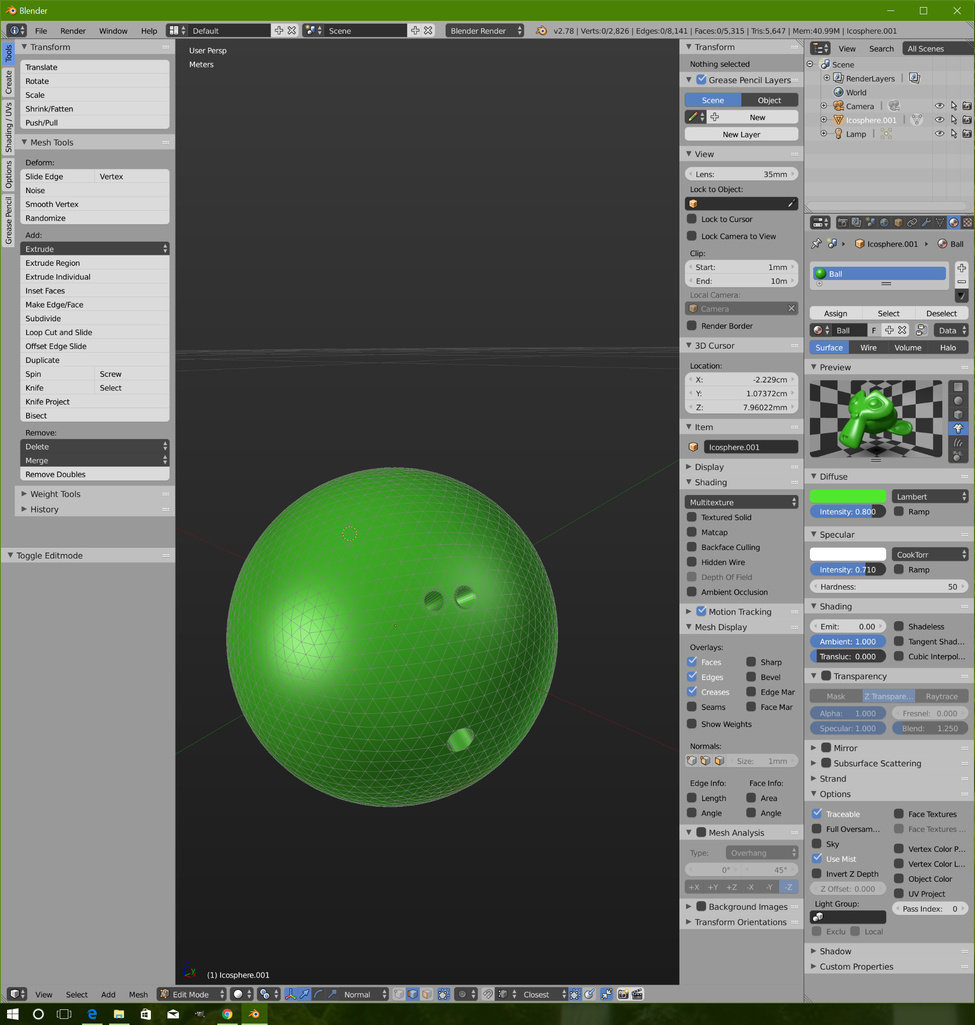
Task: Turn off the Traceable option
Action: click(x=817, y=814)
